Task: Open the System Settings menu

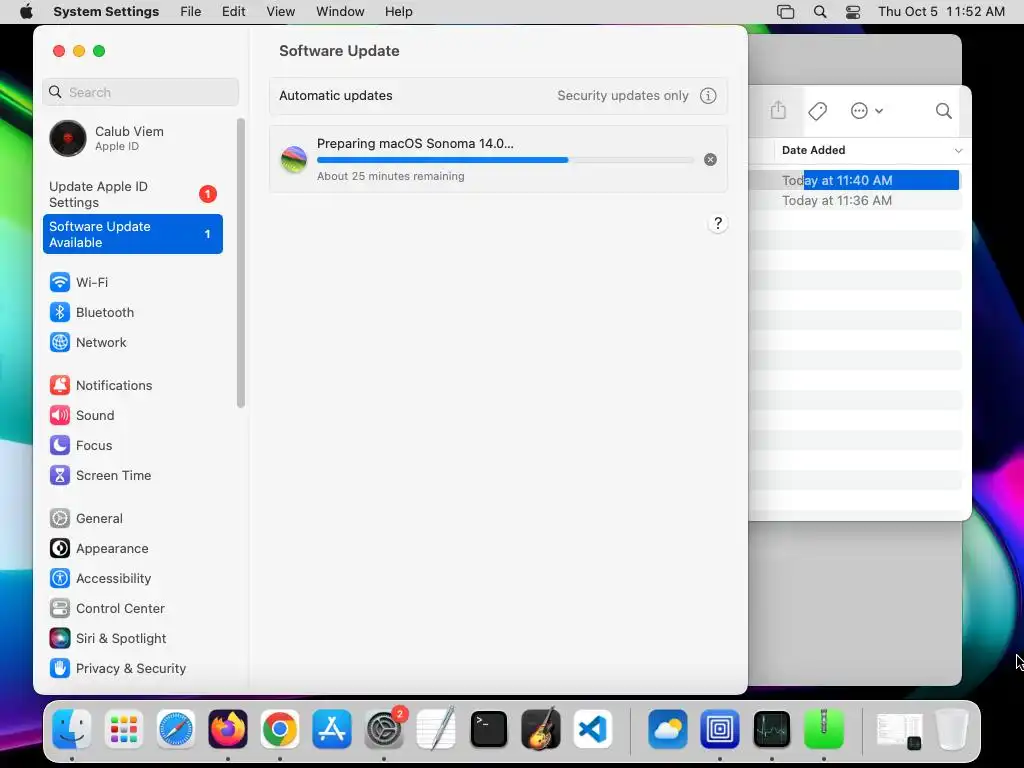Action: 106,12
